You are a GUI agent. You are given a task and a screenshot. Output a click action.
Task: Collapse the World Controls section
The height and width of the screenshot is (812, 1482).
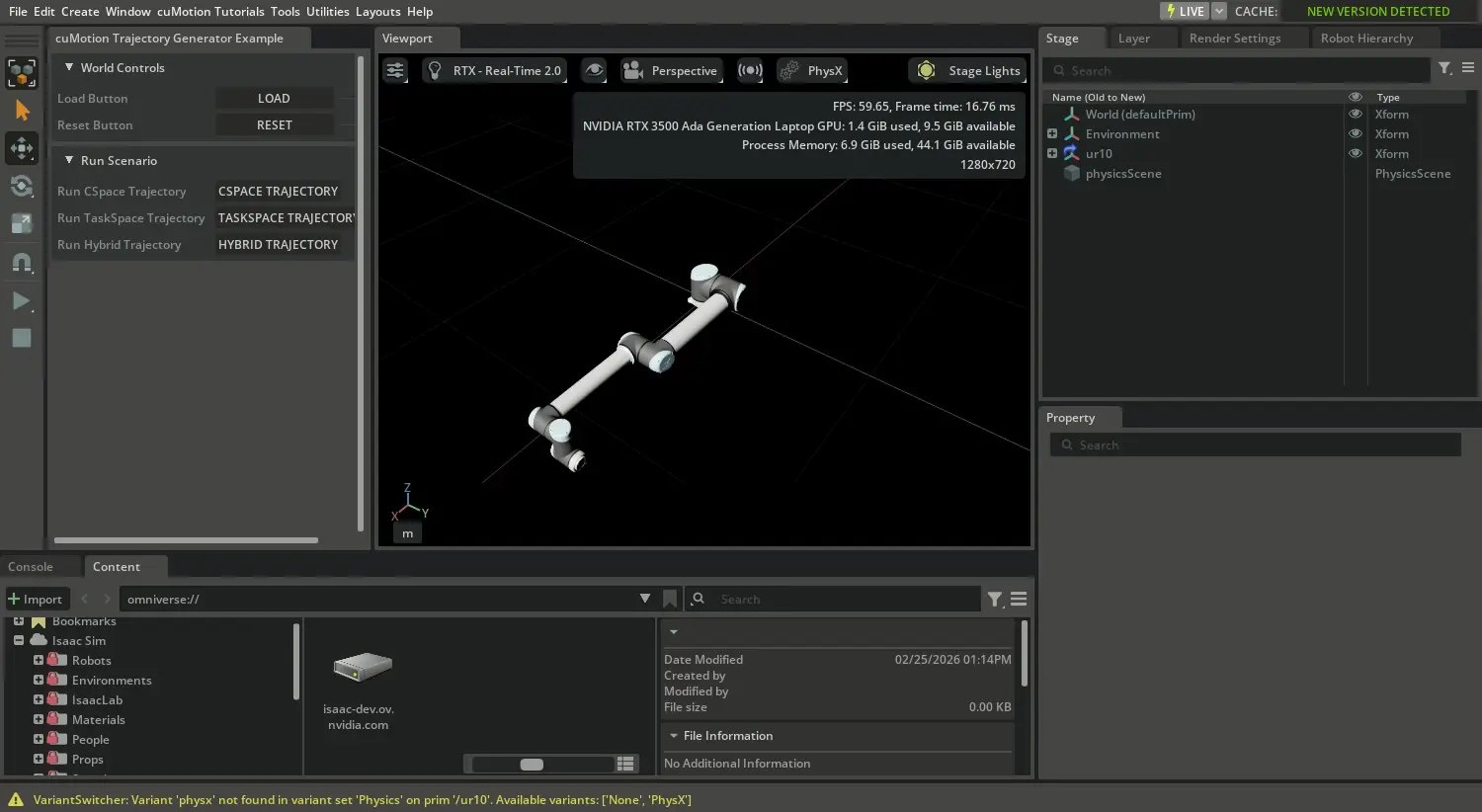point(69,67)
